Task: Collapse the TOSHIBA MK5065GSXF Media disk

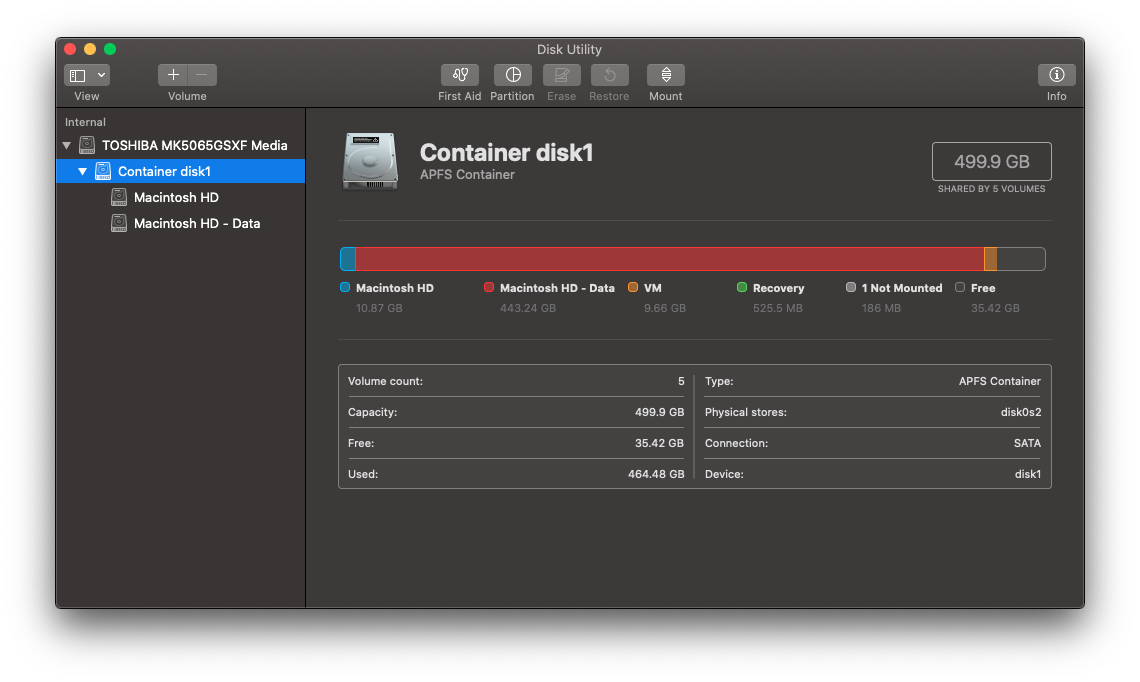Action: pyautogui.click(x=67, y=145)
